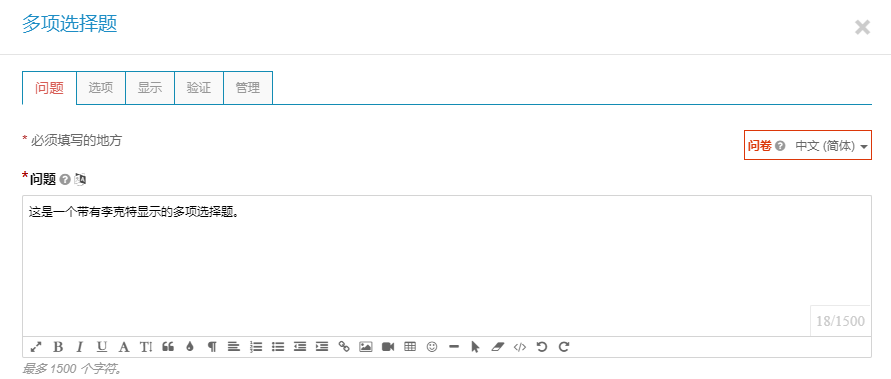Open text alignment option
The image size is (891, 379).
(234, 347)
